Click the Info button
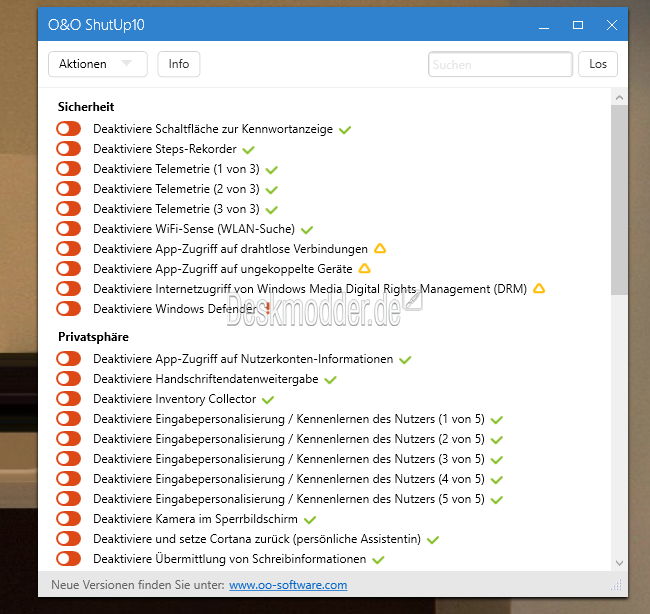This screenshot has width=650, height=614. (x=179, y=64)
